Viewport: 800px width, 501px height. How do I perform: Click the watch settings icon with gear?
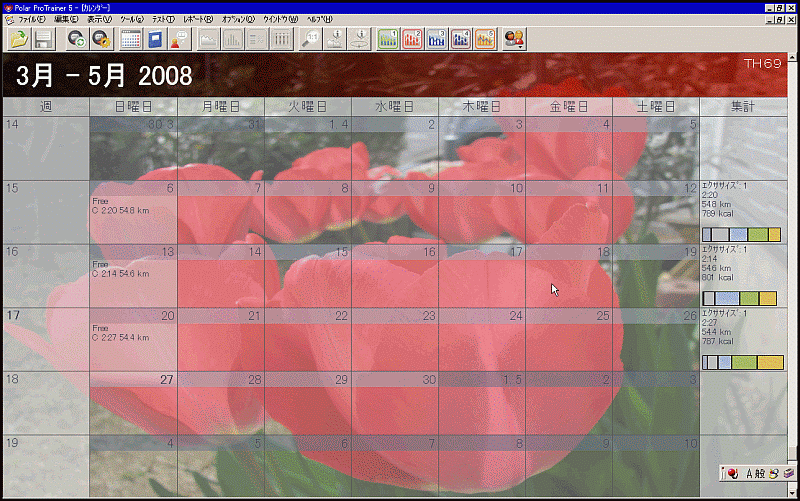pos(101,39)
